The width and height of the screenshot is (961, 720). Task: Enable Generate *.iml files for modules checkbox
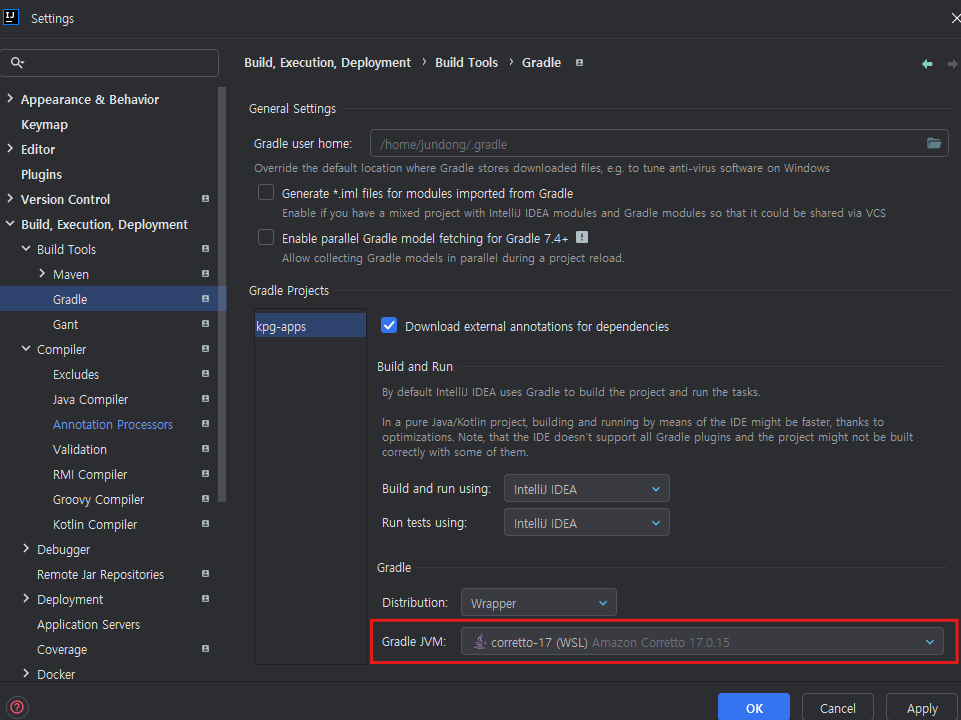pos(266,192)
